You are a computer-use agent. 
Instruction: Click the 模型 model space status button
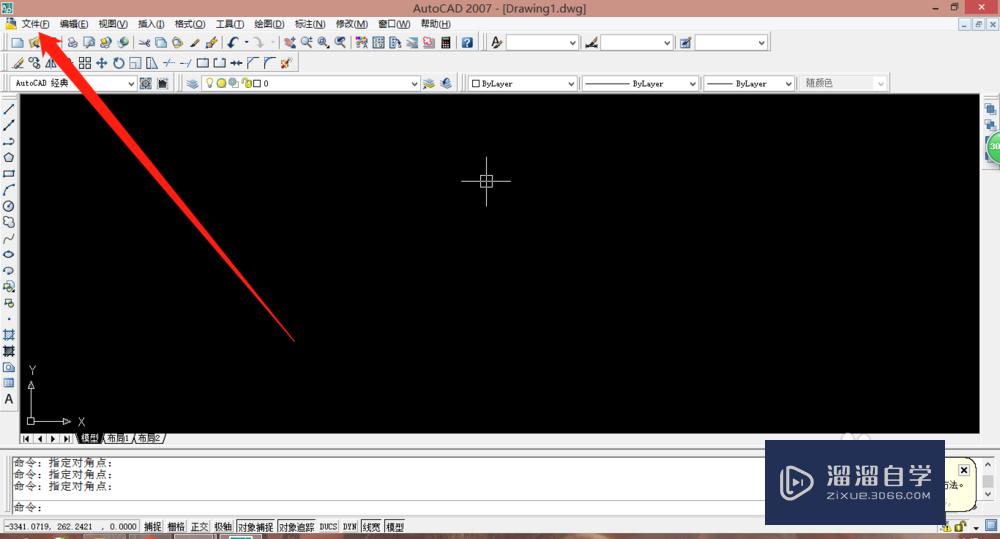395,527
